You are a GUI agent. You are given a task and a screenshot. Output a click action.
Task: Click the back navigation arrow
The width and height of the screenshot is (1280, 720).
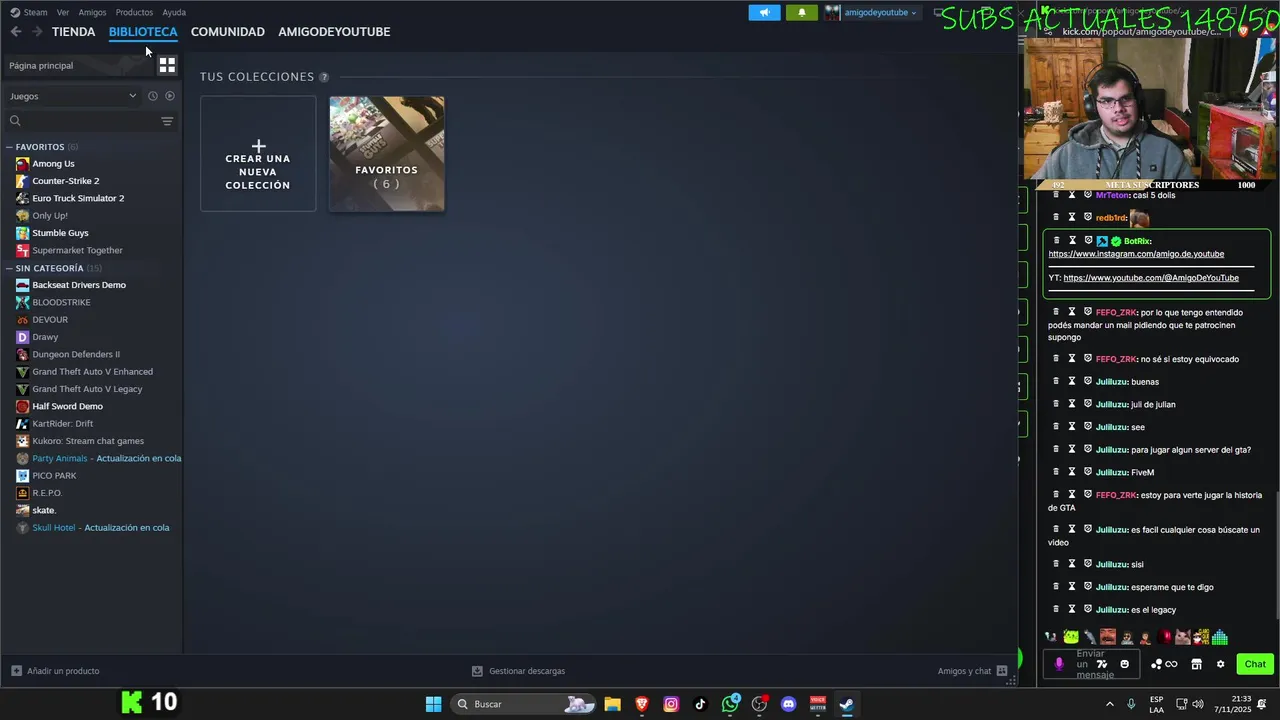(16, 32)
